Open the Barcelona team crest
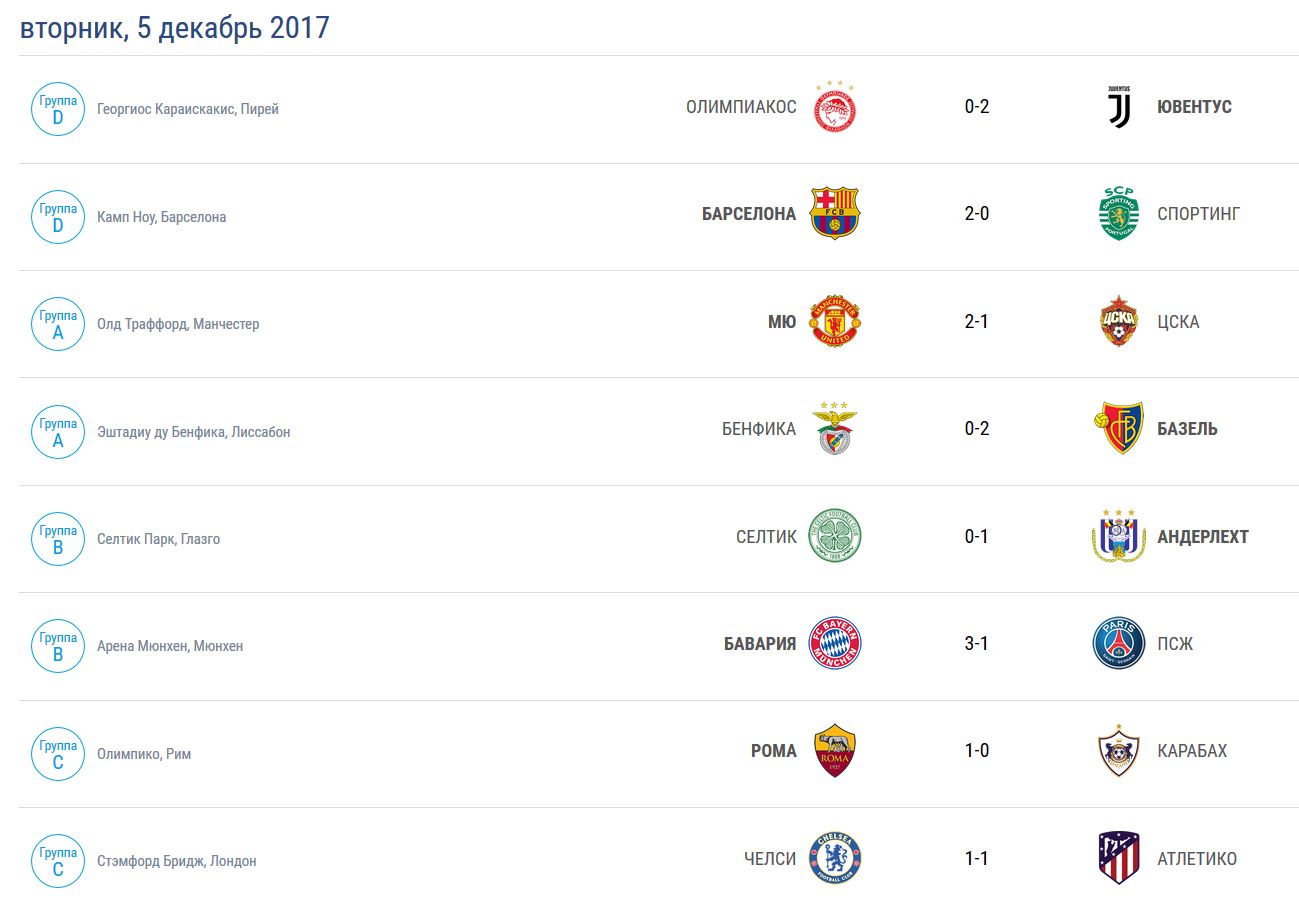Screen dimensions: 1299x900 coord(834,213)
